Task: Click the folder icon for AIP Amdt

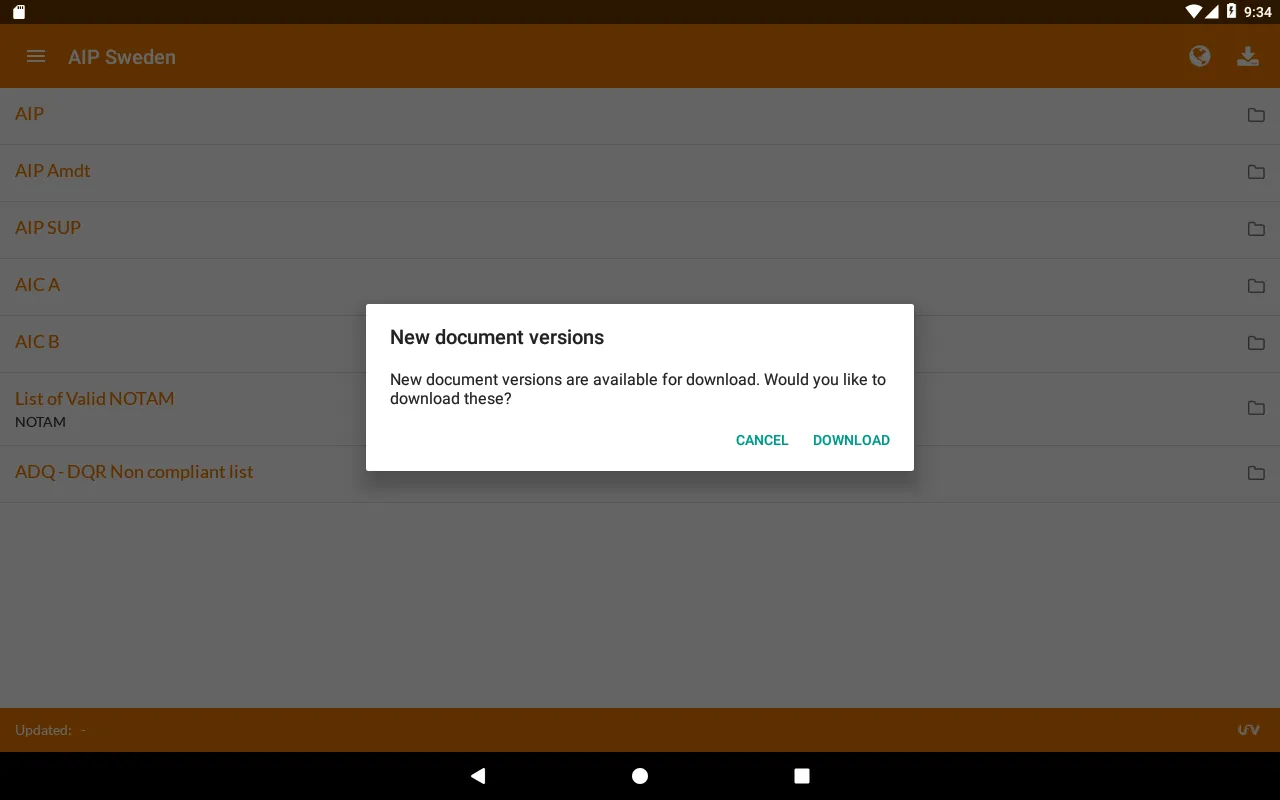Action: click(x=1256, y=172)
